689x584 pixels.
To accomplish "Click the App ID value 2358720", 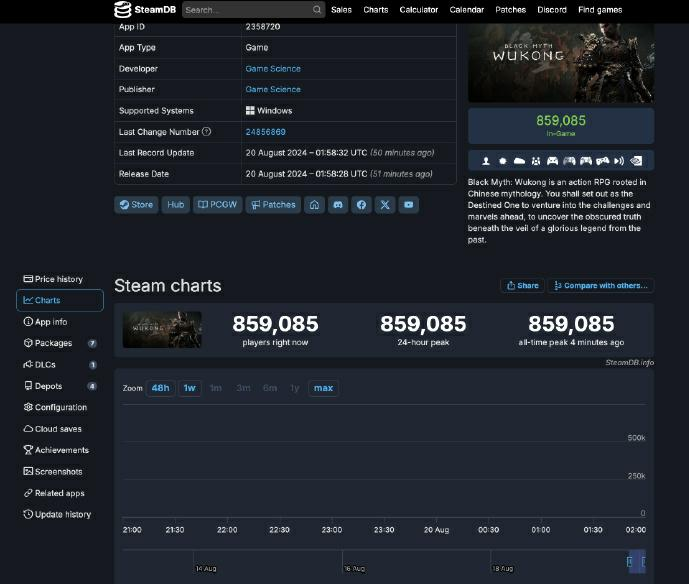I will click(x=263, y=27).
